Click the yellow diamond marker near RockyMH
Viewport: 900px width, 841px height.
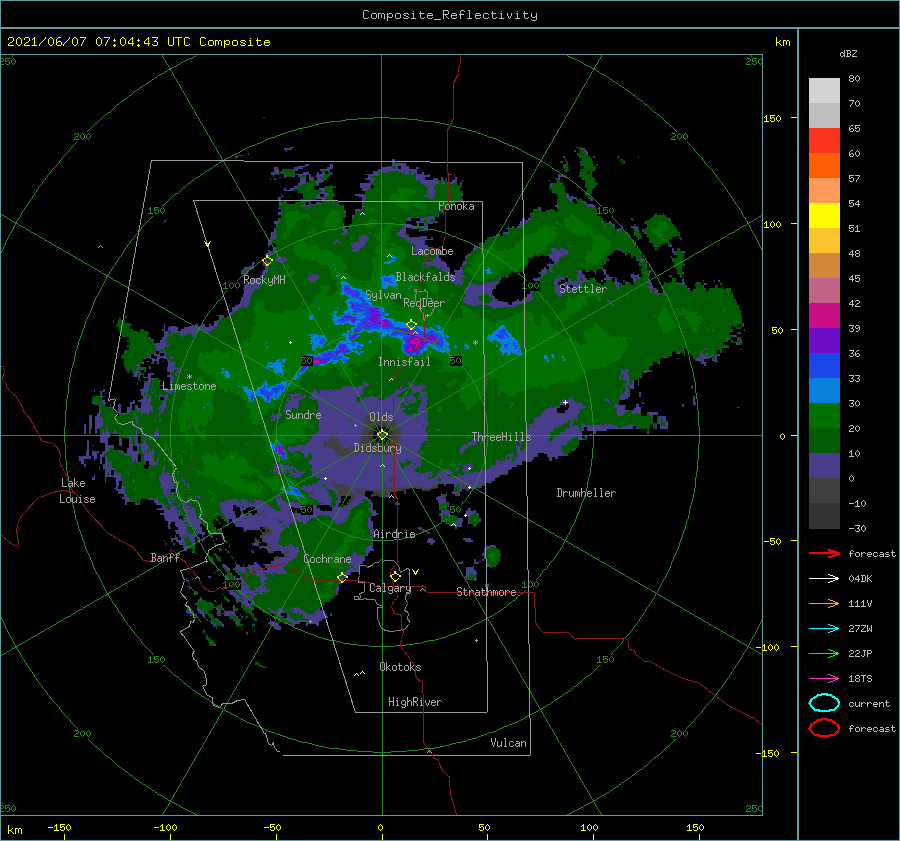tap(267, 261)
